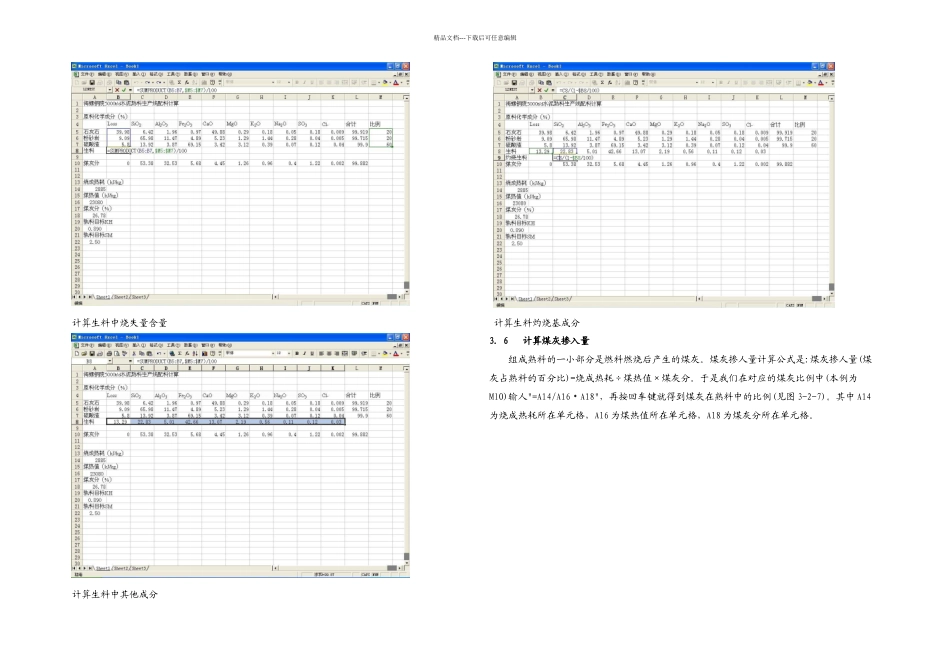Click Borders icon in lower-left Excel window

pyautogui.click(x=374, y=353)
